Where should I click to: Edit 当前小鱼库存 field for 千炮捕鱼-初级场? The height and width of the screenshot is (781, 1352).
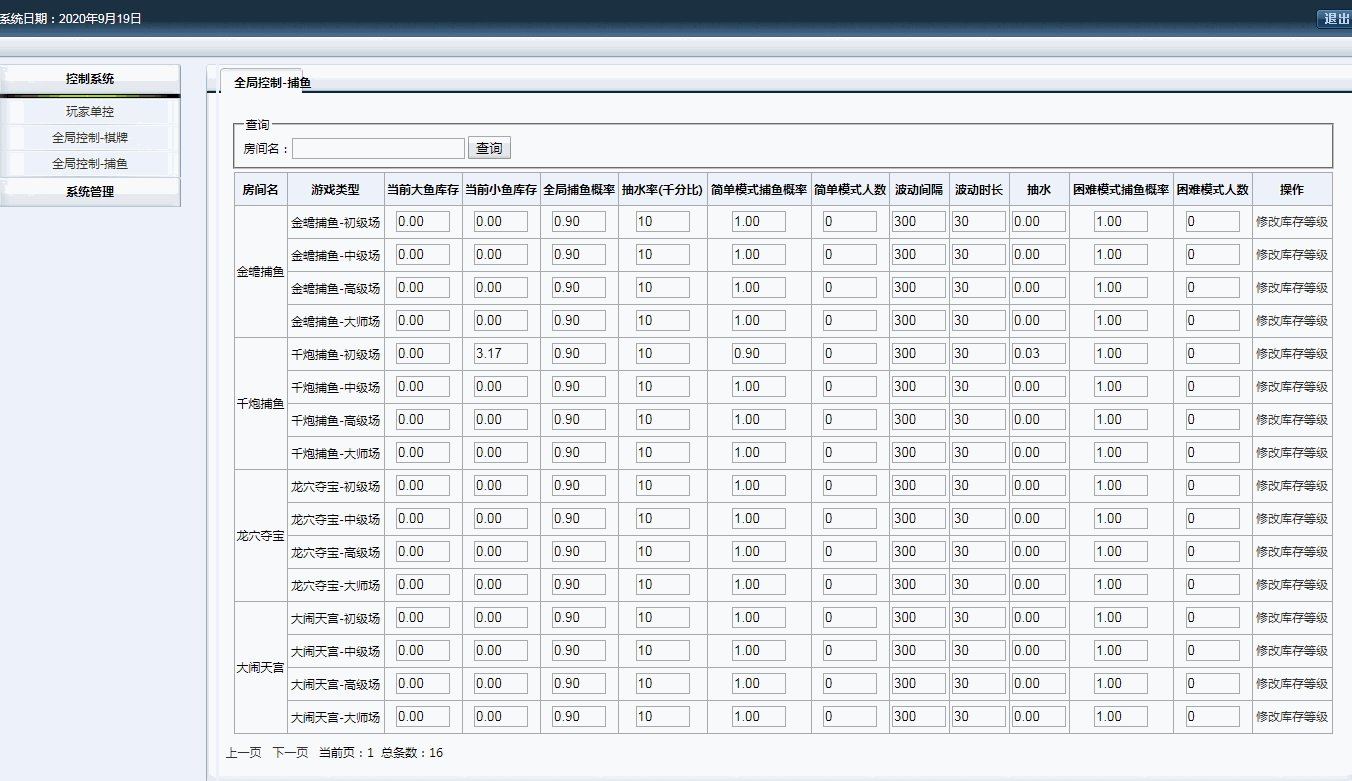[500, 354]
